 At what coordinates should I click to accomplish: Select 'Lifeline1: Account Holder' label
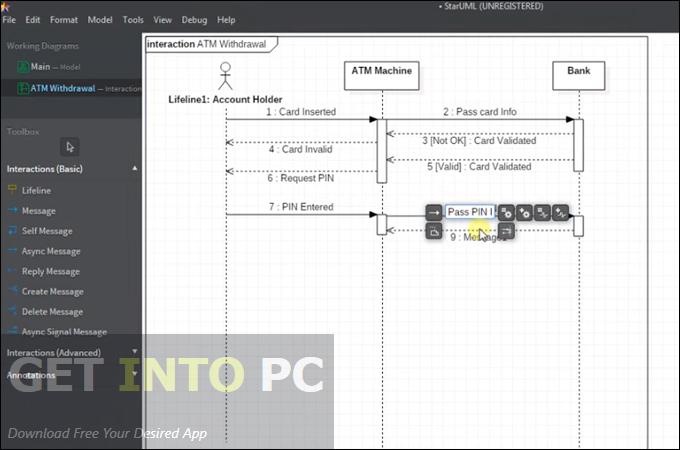coord(225,100)
